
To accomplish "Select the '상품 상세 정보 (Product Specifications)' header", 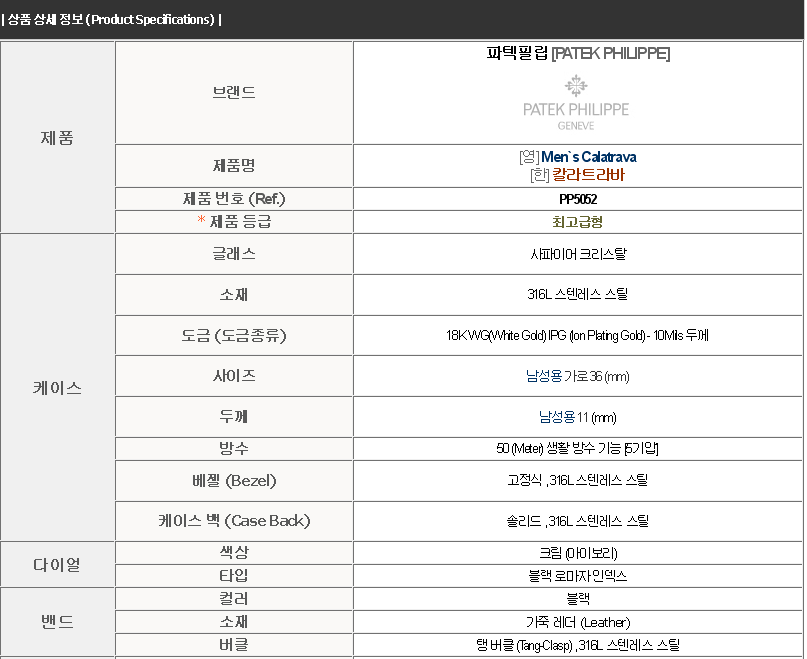I will pos(112,20).
